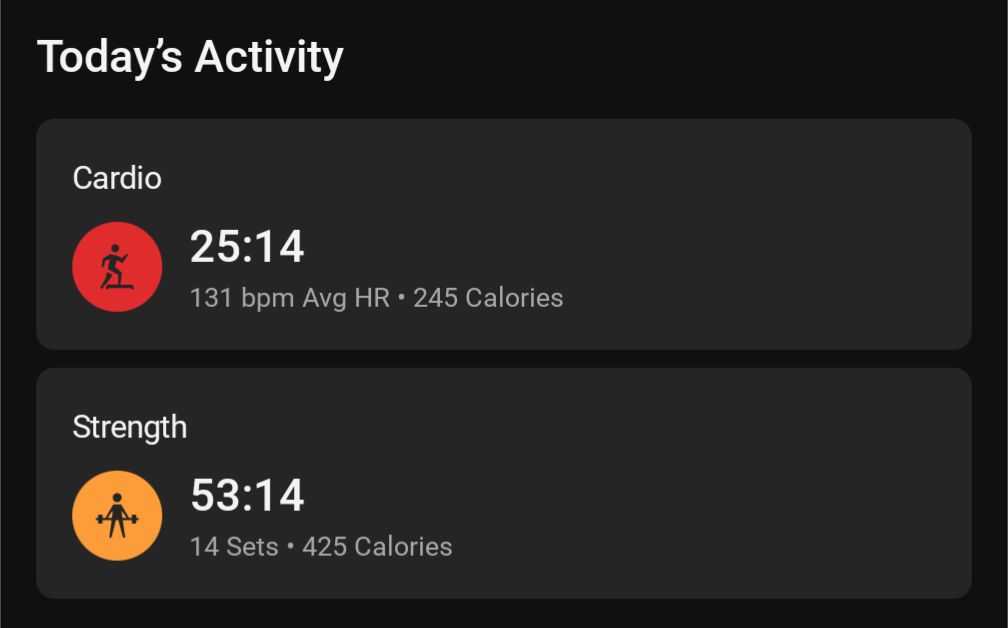Click the word Activity in the heading
This screenshot has height=628, width=1008.
pyautogui.click(x=269, y=58)
